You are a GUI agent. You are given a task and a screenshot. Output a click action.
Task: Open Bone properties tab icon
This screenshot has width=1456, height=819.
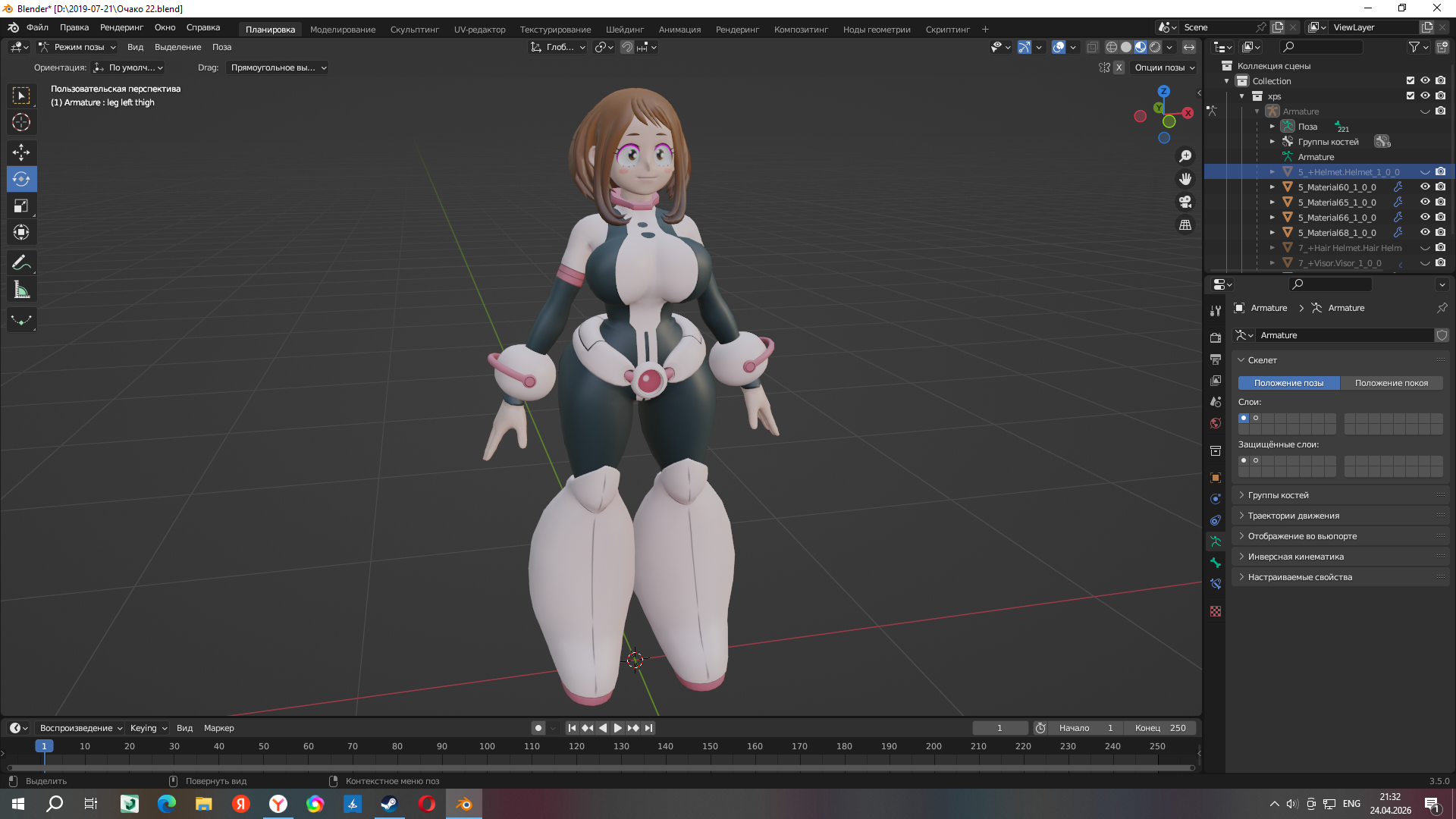1216,563
